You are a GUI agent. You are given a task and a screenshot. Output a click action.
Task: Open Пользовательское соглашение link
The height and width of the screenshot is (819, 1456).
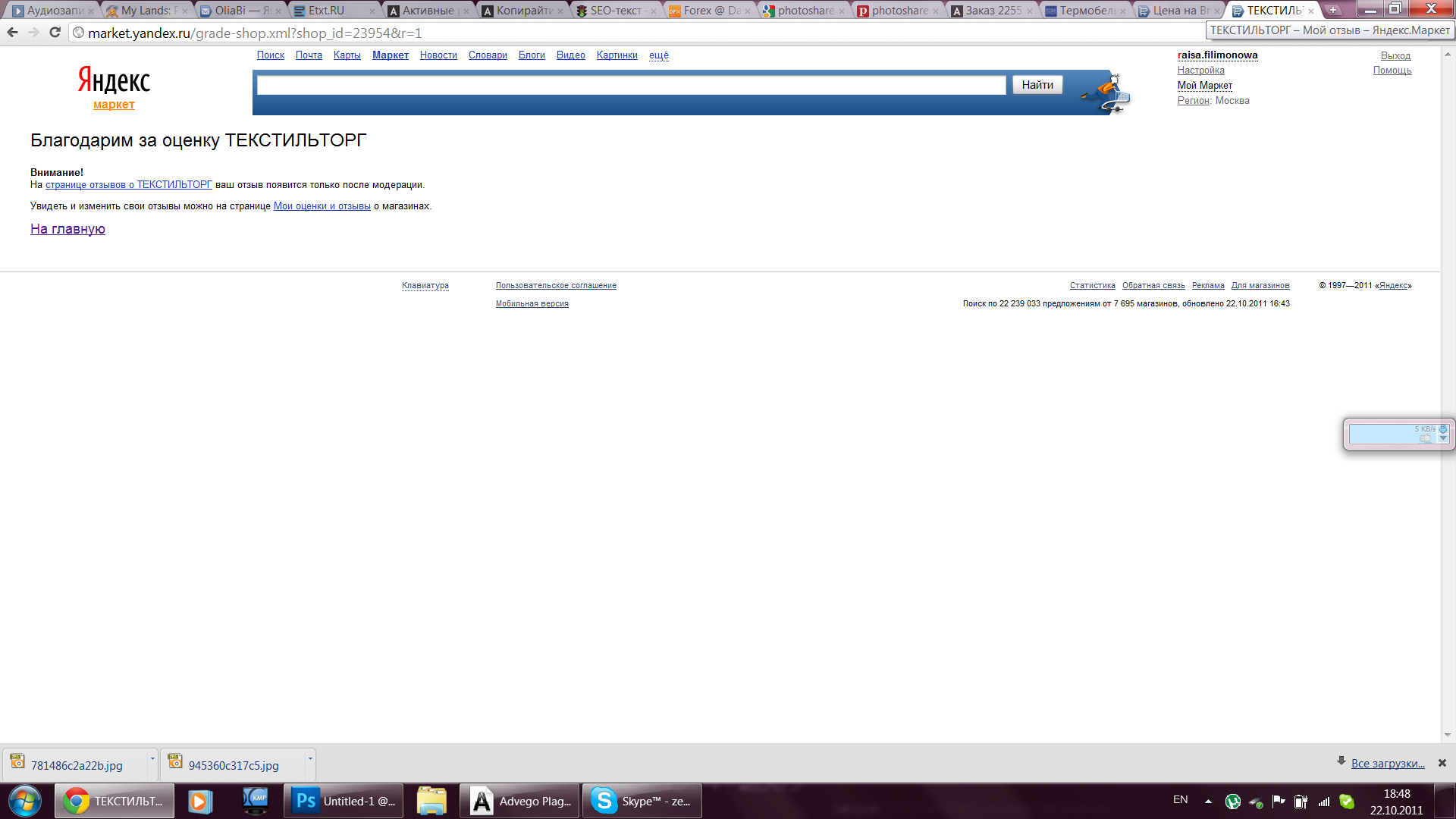556,286
